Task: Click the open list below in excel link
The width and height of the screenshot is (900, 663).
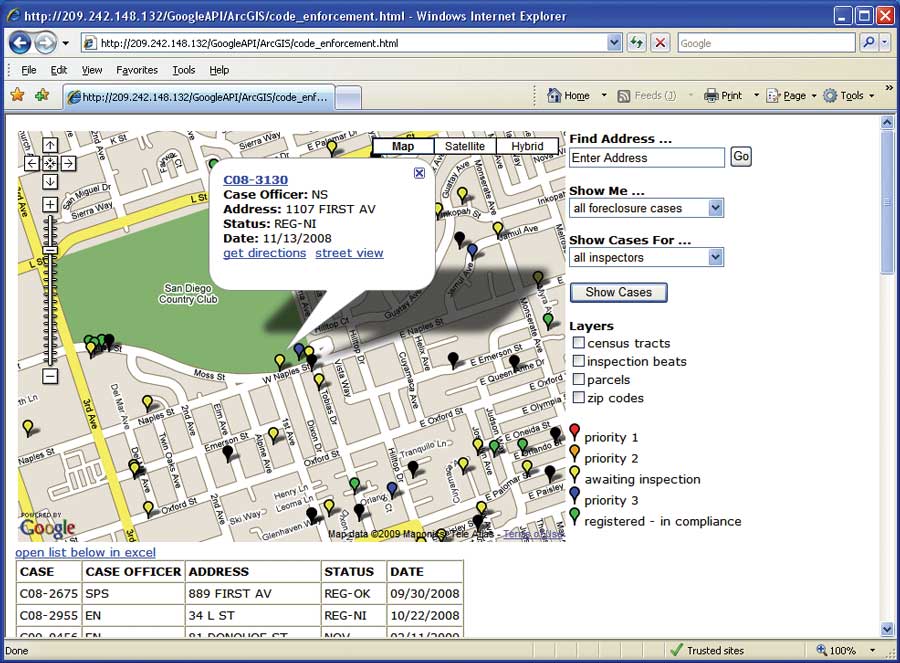Action: [86, 552]
